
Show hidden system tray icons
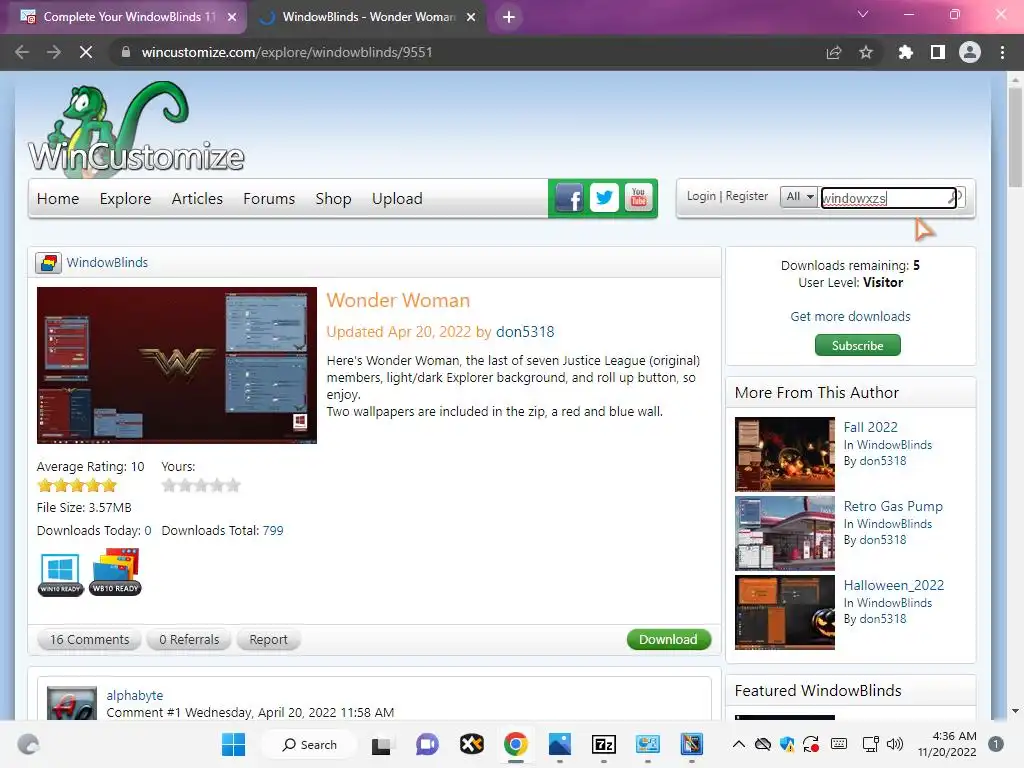(x=739, y=744)
